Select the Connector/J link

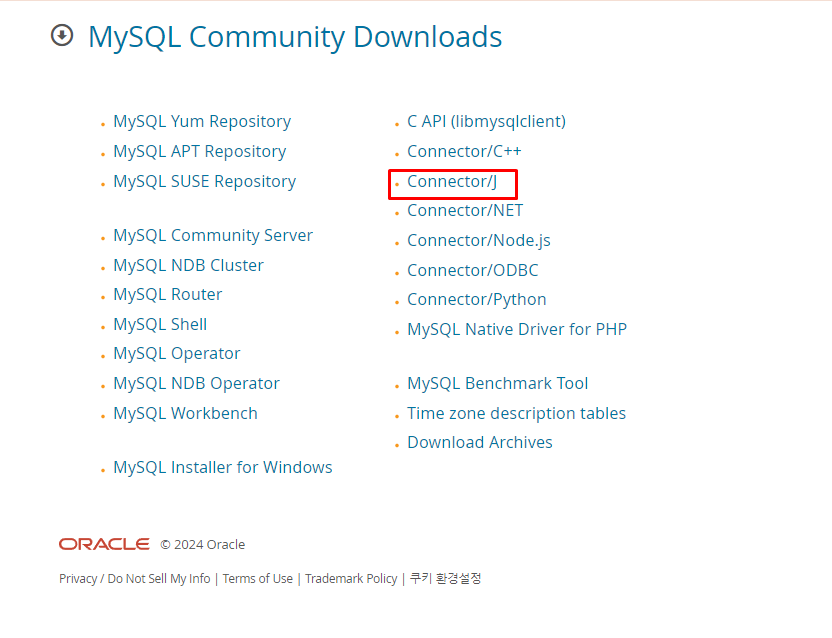tap(452, 182)
